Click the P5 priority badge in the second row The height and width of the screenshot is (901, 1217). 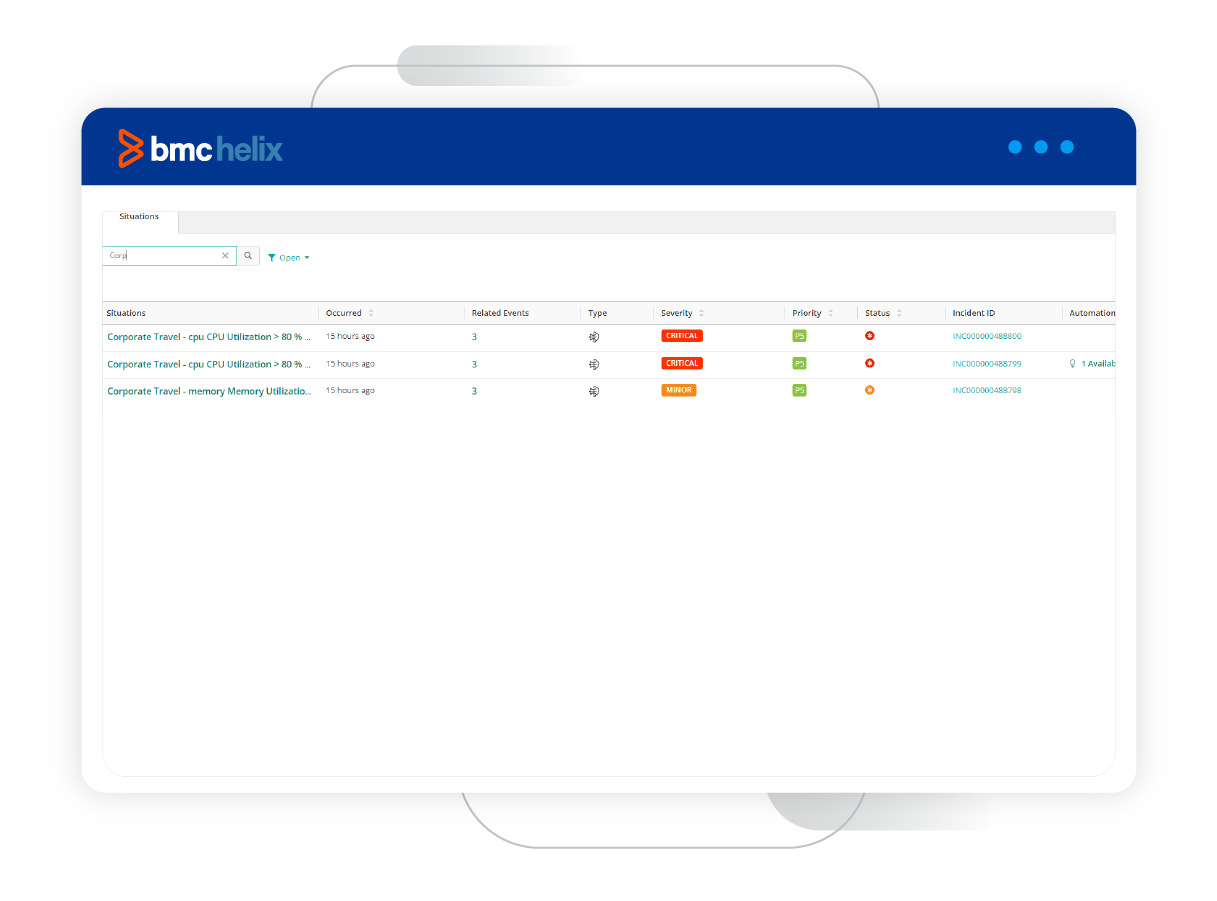coord(799,364)
